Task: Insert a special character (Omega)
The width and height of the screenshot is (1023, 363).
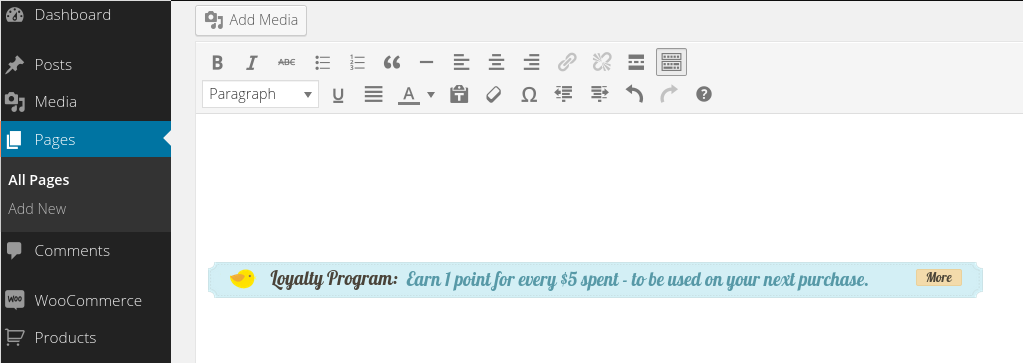Action: pos(529,95)
